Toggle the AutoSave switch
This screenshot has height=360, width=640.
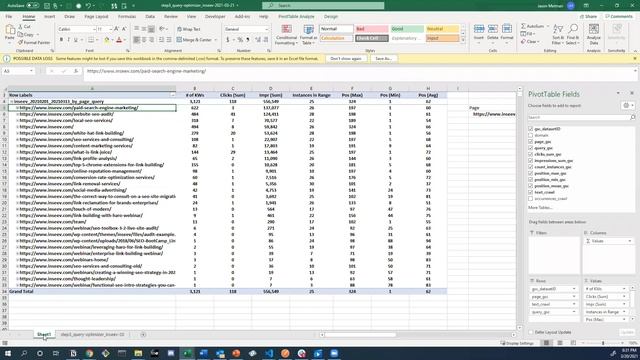[33, 6]
